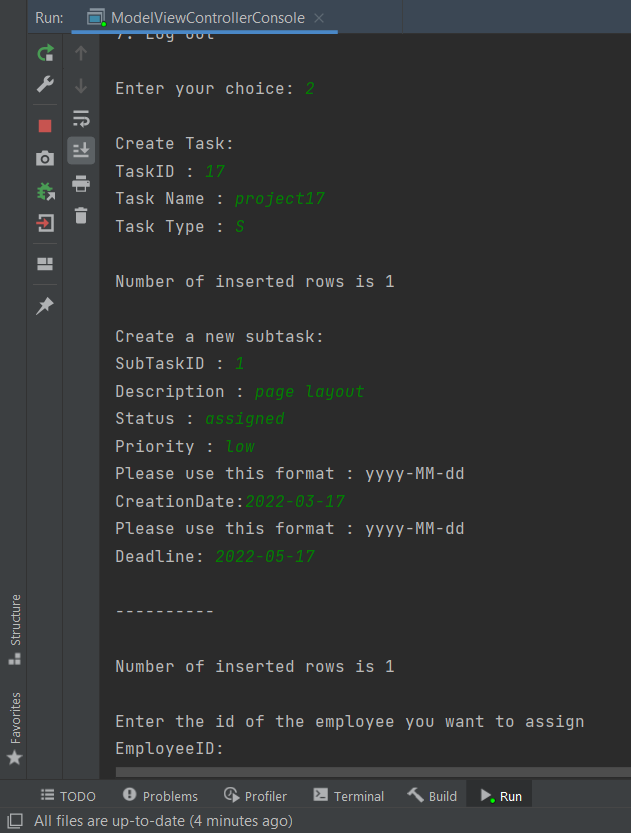The width and height of the screenshot is (631, 833).
Task: Stop the running process
Action: tap(45, 124)
